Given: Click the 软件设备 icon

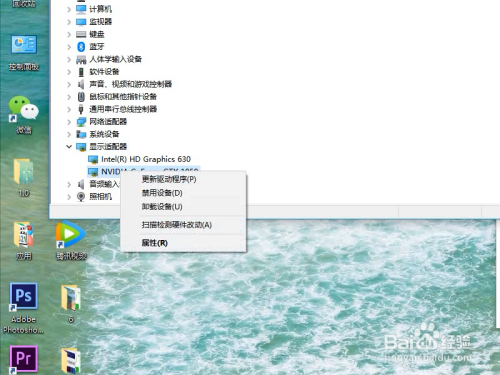Looking at the screenshot, I should click(81, 72).
